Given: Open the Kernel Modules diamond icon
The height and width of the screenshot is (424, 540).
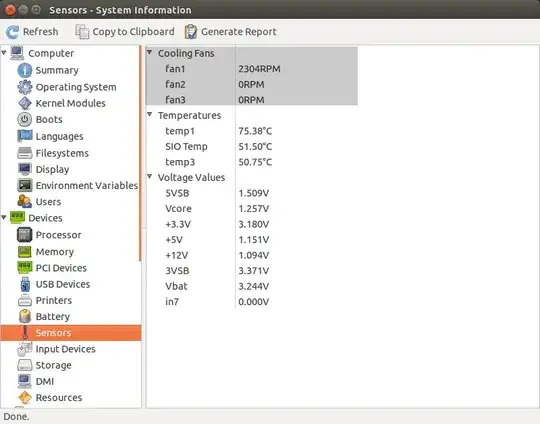Looking at the screenshot, I should [24, 103].
